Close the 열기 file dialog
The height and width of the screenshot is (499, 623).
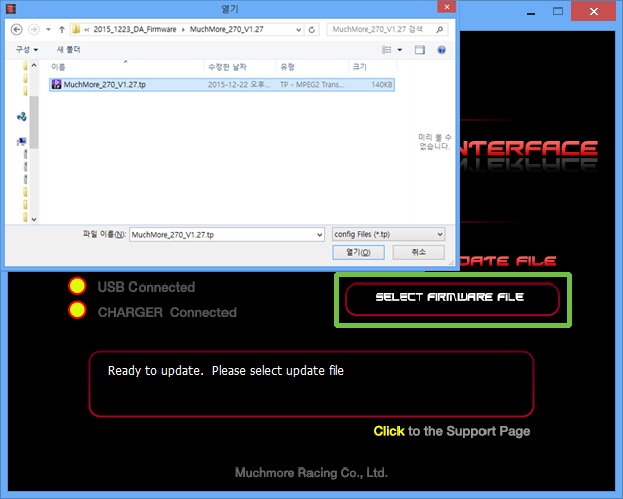(x=447, y=7)
